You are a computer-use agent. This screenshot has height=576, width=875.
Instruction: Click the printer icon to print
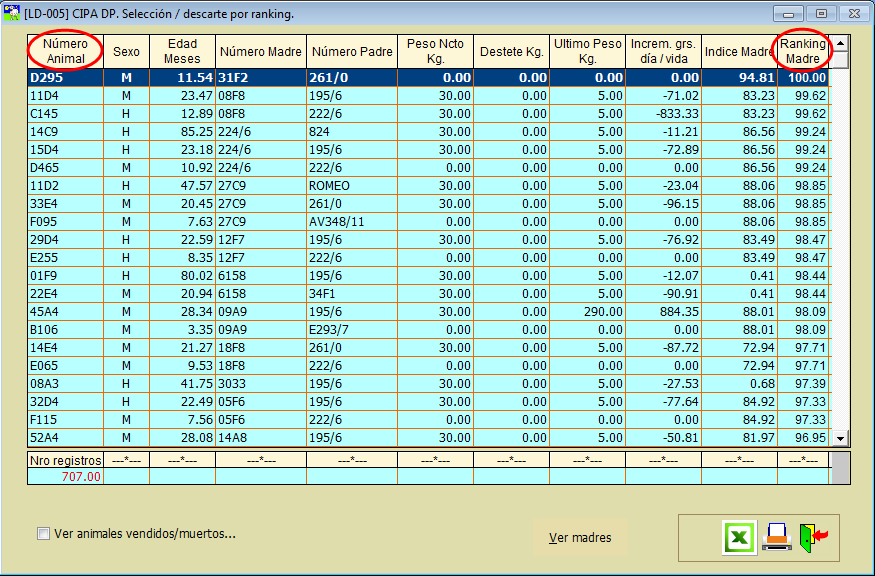777,538
